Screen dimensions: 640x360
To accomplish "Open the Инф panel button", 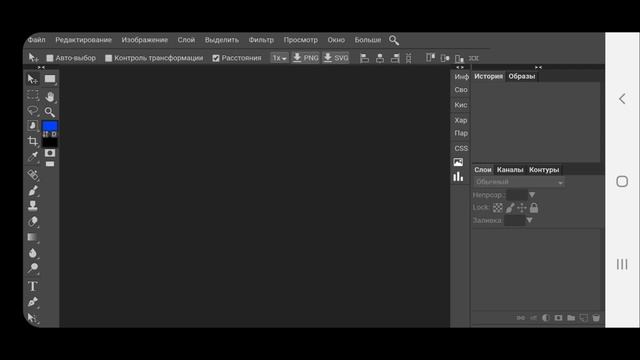I will (461, 77).
